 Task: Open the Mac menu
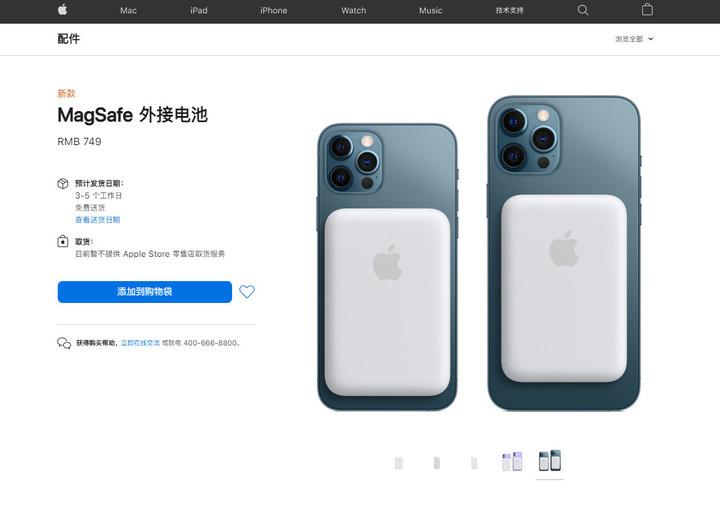pyautogui.click(x=129, y=10)
